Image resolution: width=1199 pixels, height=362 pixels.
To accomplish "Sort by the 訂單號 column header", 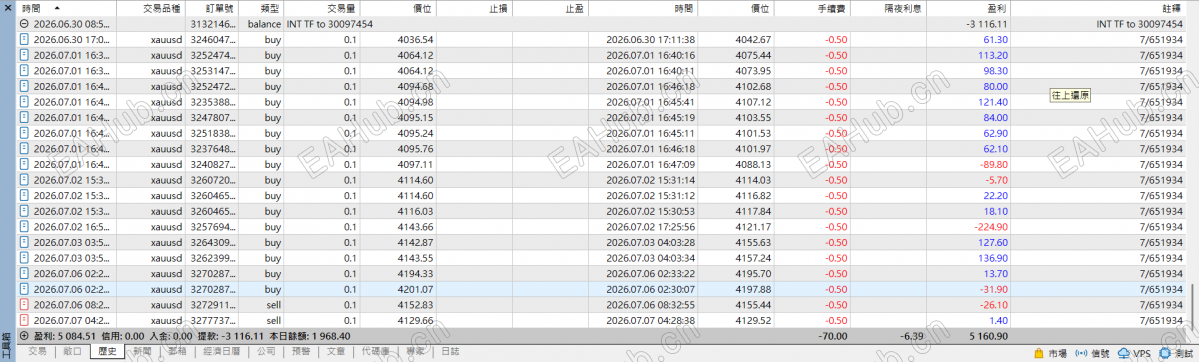I will 211,8.
